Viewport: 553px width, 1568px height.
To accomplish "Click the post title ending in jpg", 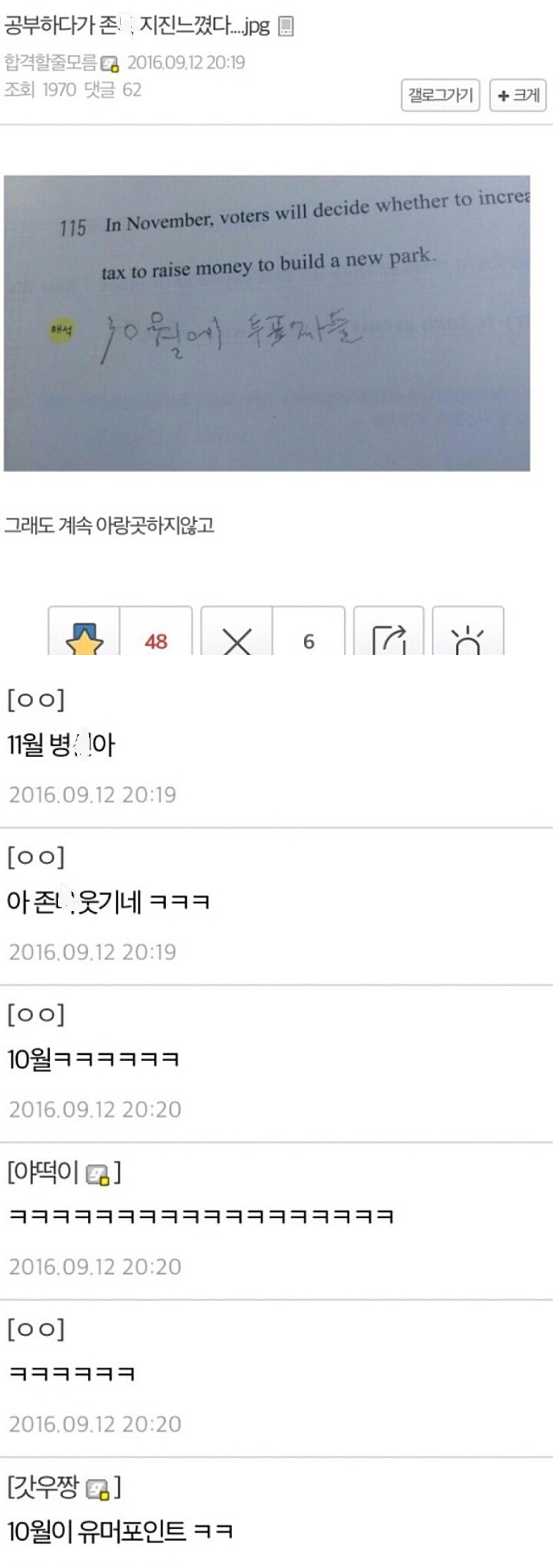I will 137,25.
